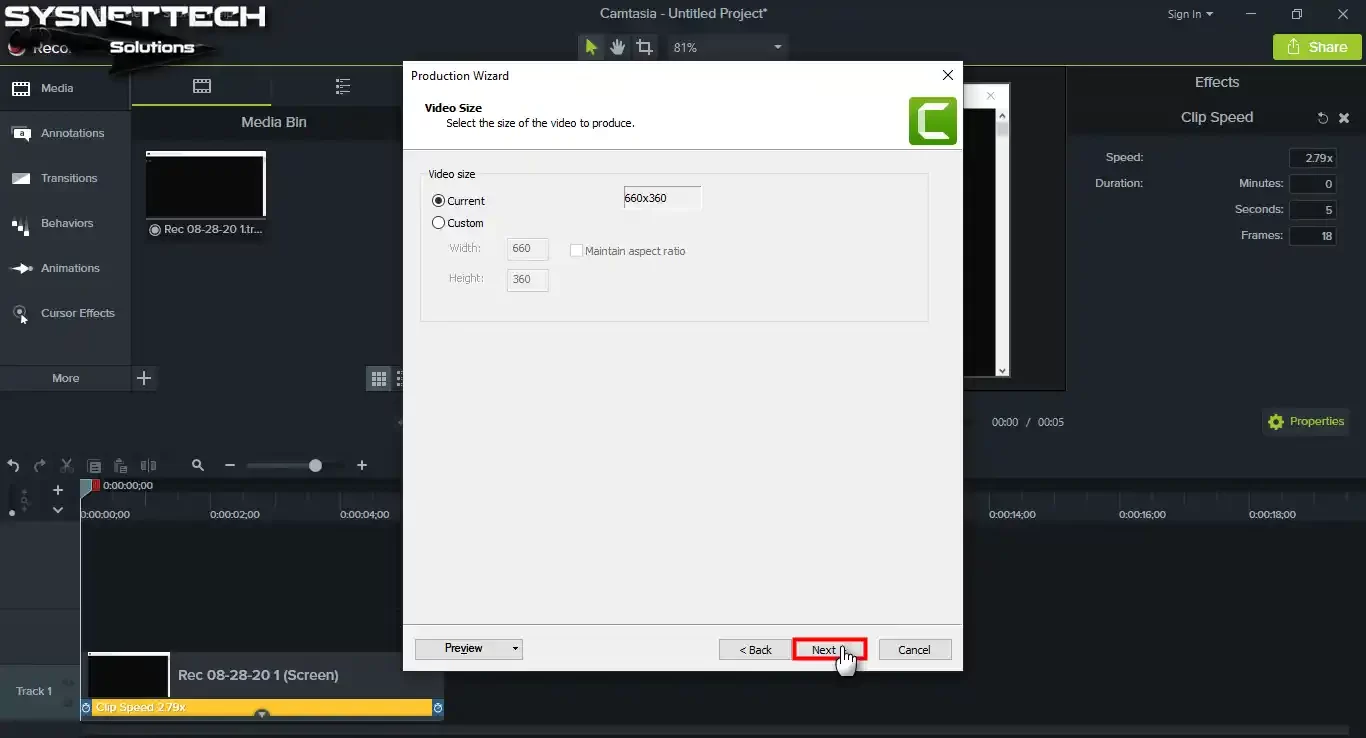The height and width of the screenshot is (738, 1366).
Task: Click the Height input field
Action: [528, 279]
